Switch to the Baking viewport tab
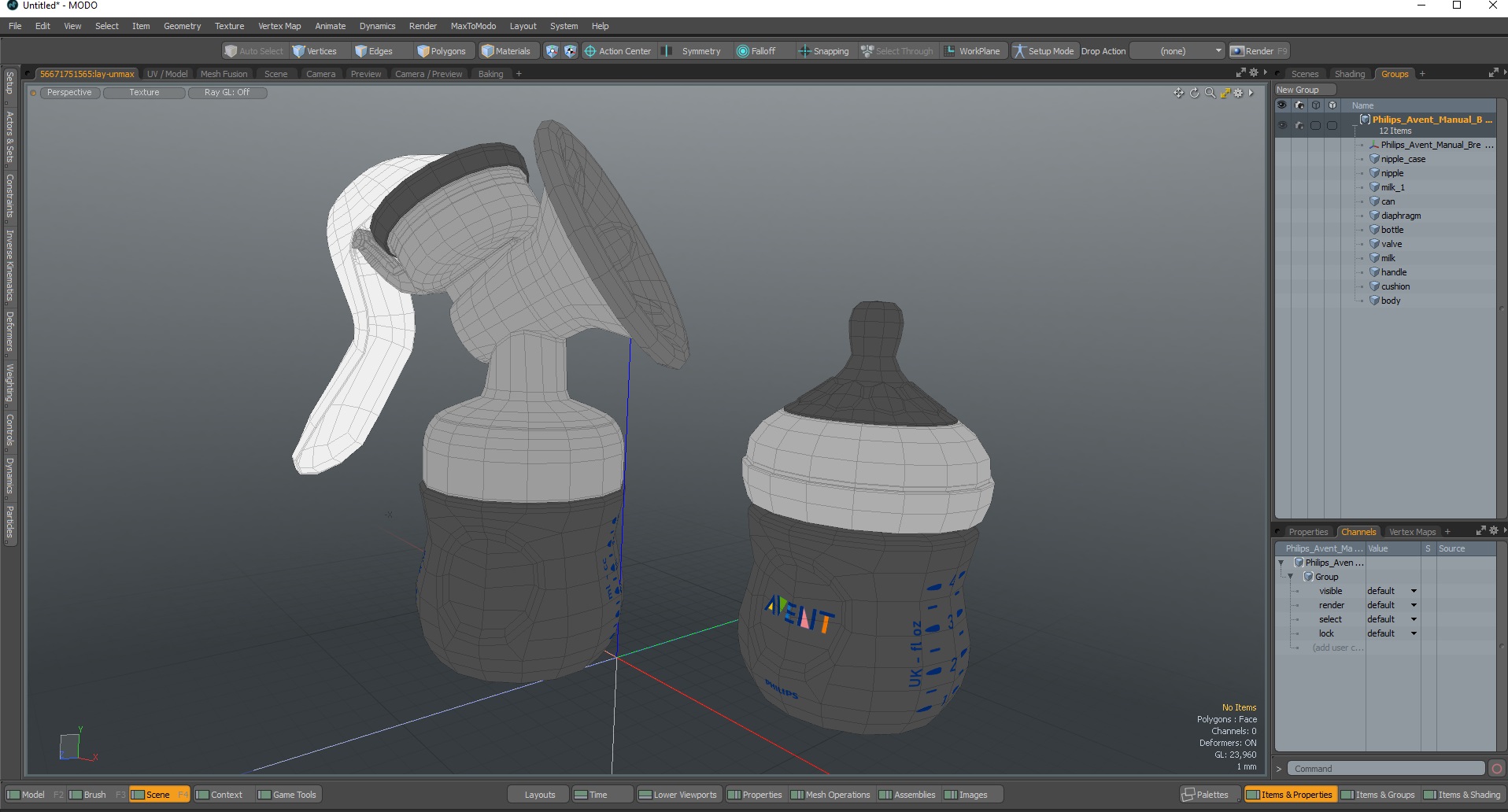 click(490, 74)
